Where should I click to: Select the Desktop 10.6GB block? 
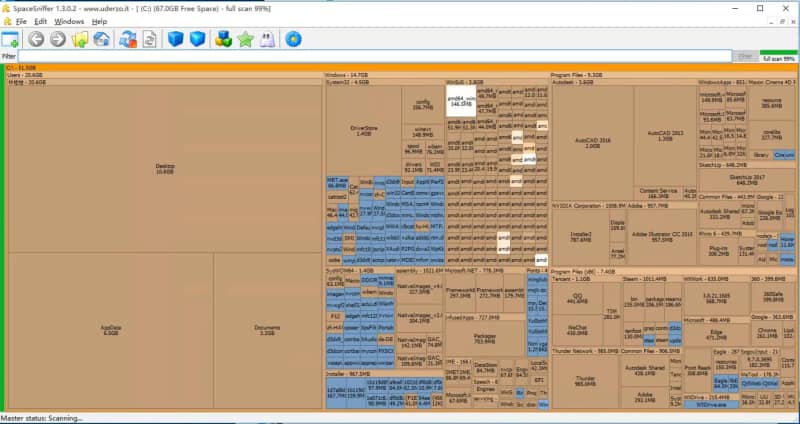coord(165,169)
